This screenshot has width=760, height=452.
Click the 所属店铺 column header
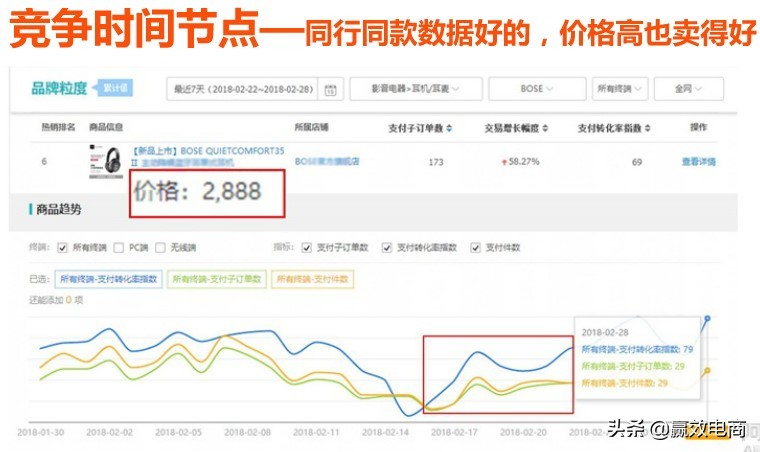tap(312, 127)
